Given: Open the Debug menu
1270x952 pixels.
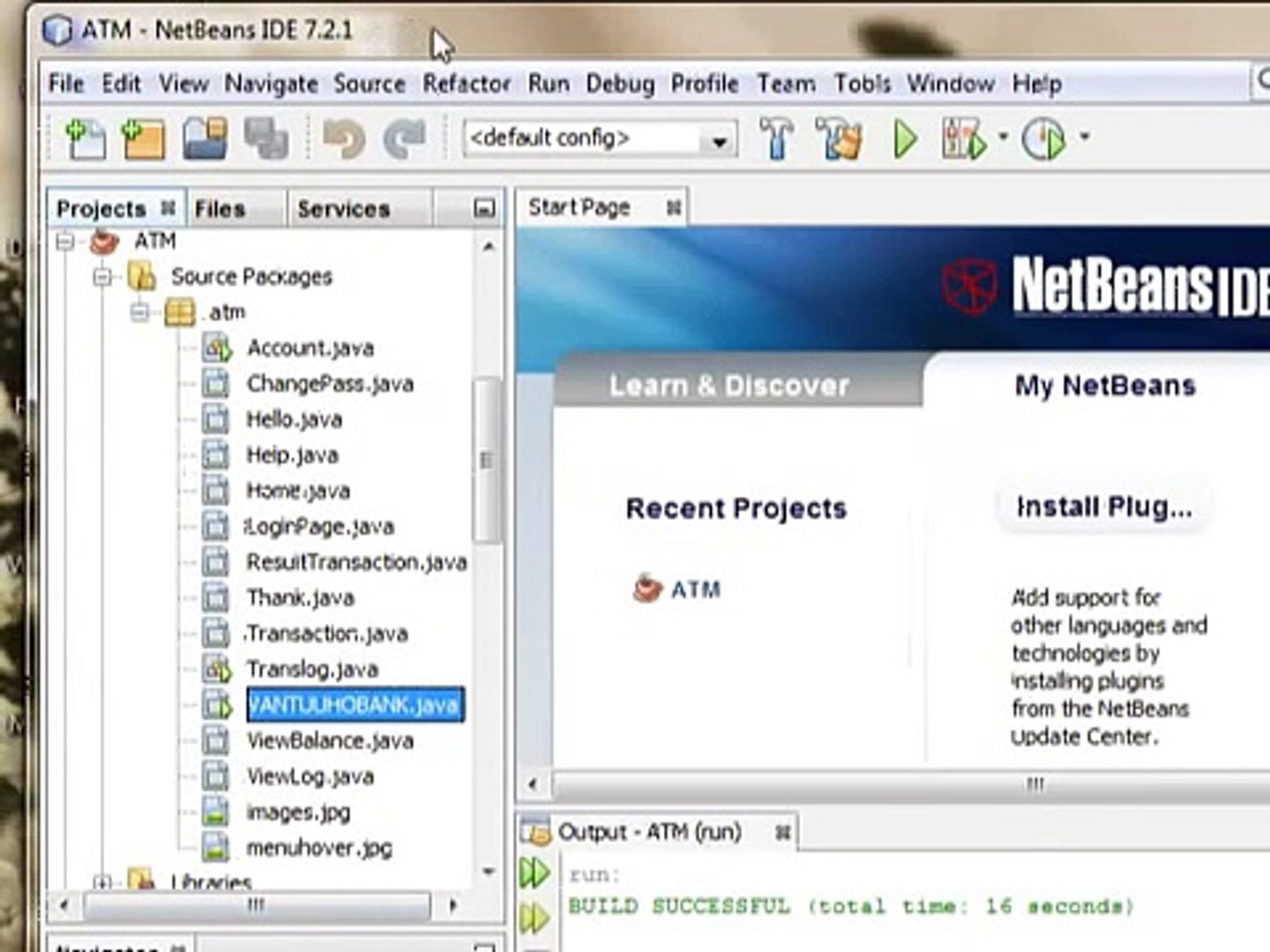Looking at the screenshot, I should point(620,84).
